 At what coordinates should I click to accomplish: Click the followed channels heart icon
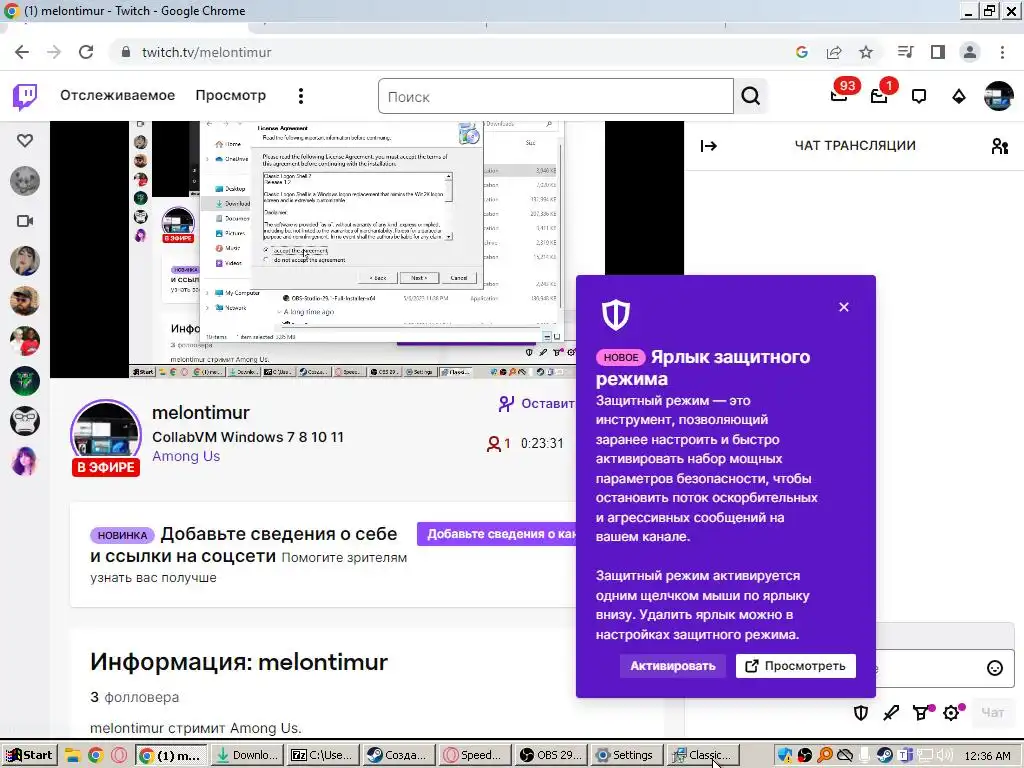[x=25, y=140]
